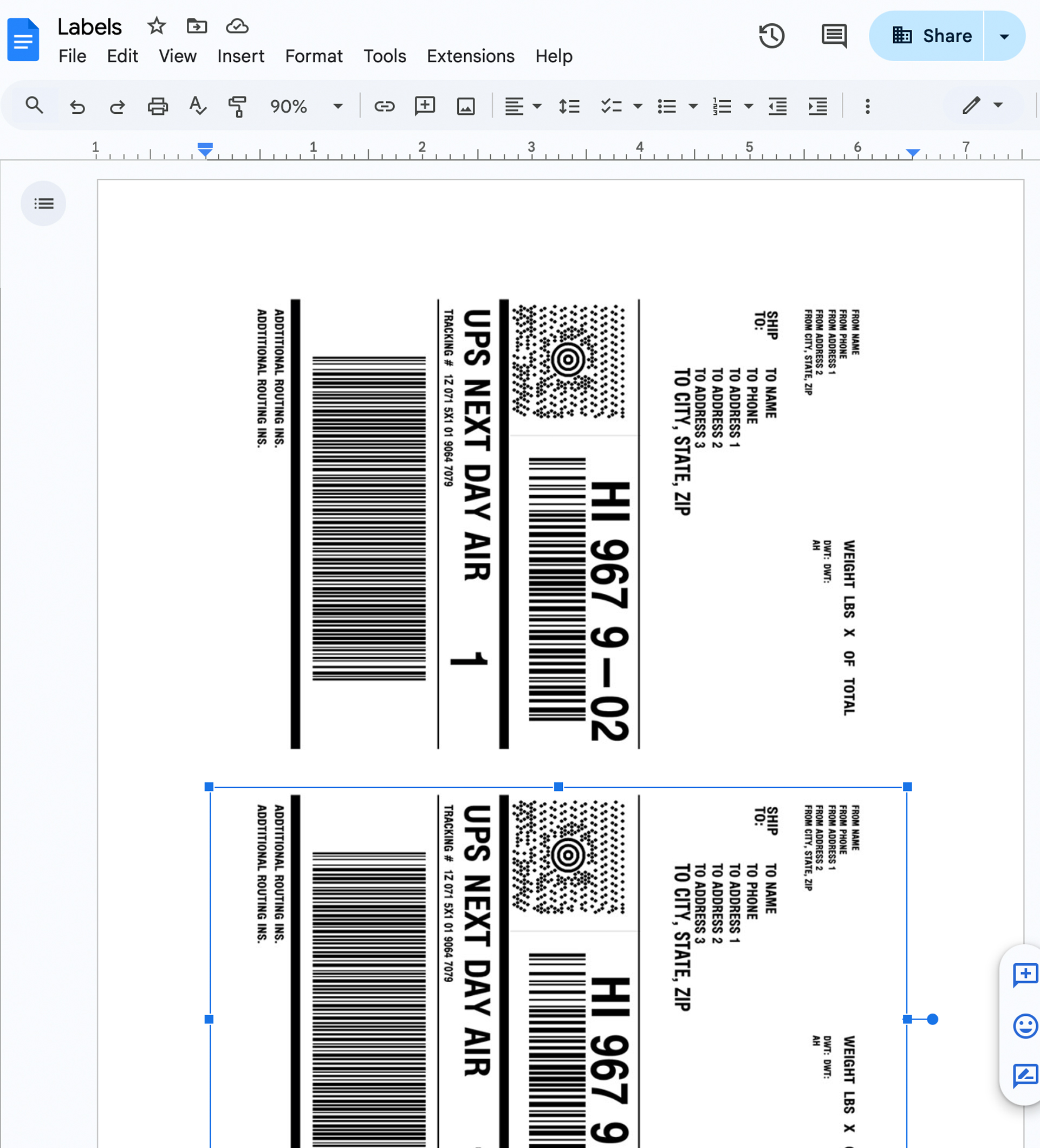
Task: Open the Extensions menu
Action: (x=470, y=56)
